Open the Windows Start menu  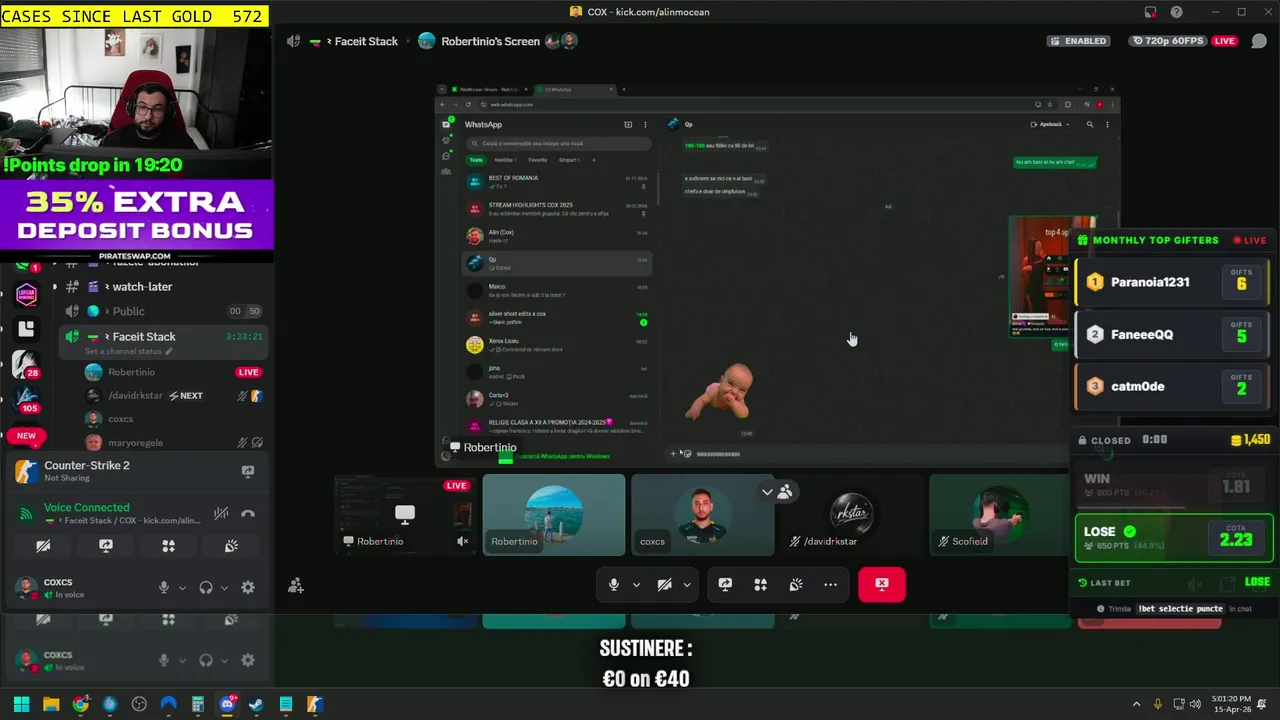(21, 704)
